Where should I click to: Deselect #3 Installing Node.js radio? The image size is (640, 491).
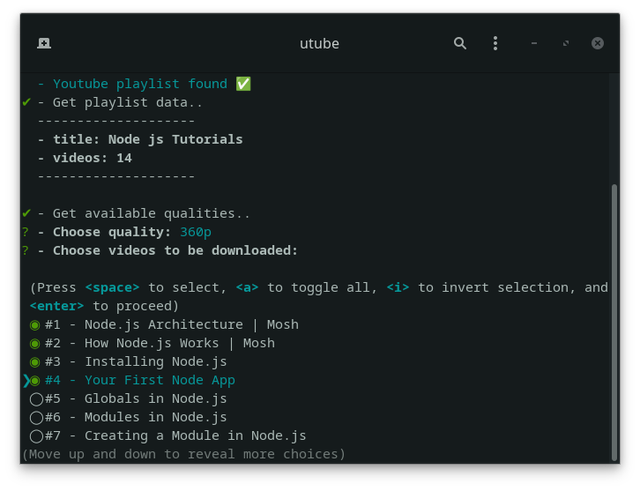tap(35, 362)
